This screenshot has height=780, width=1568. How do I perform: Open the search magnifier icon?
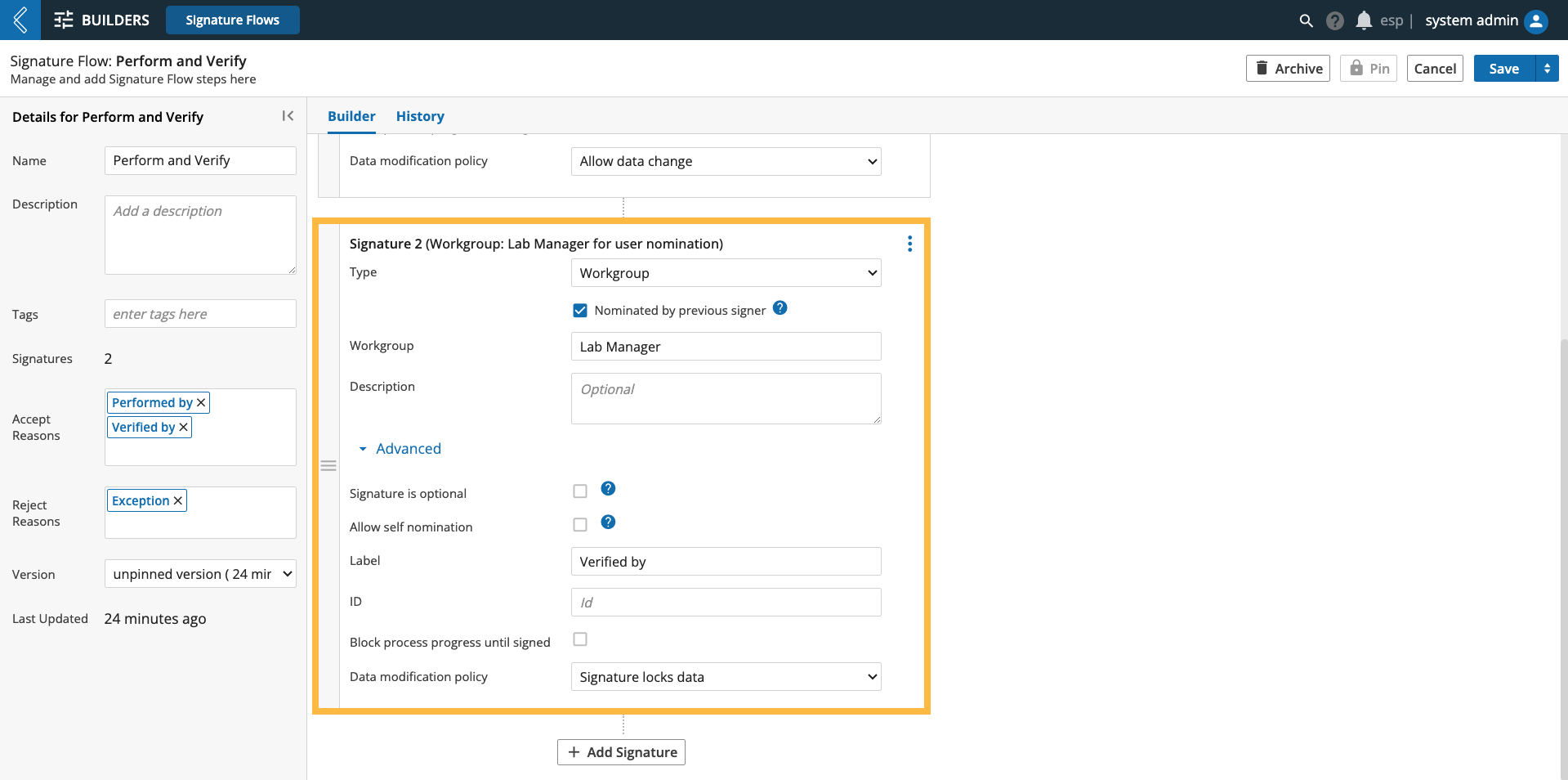[1306, 20]
